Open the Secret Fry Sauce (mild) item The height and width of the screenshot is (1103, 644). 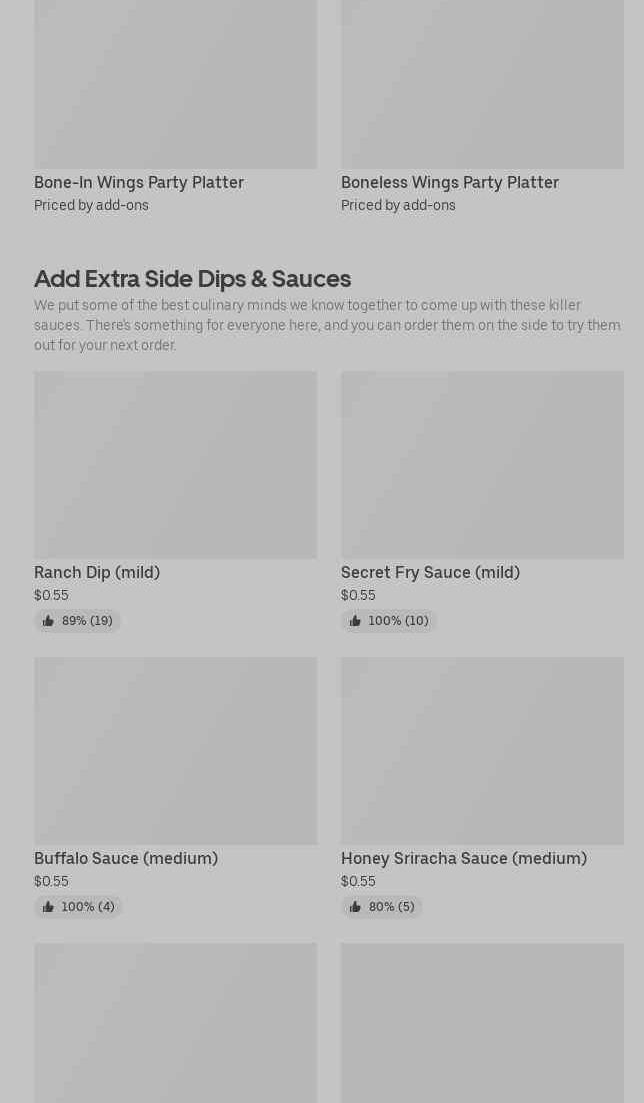pos(430,573)
